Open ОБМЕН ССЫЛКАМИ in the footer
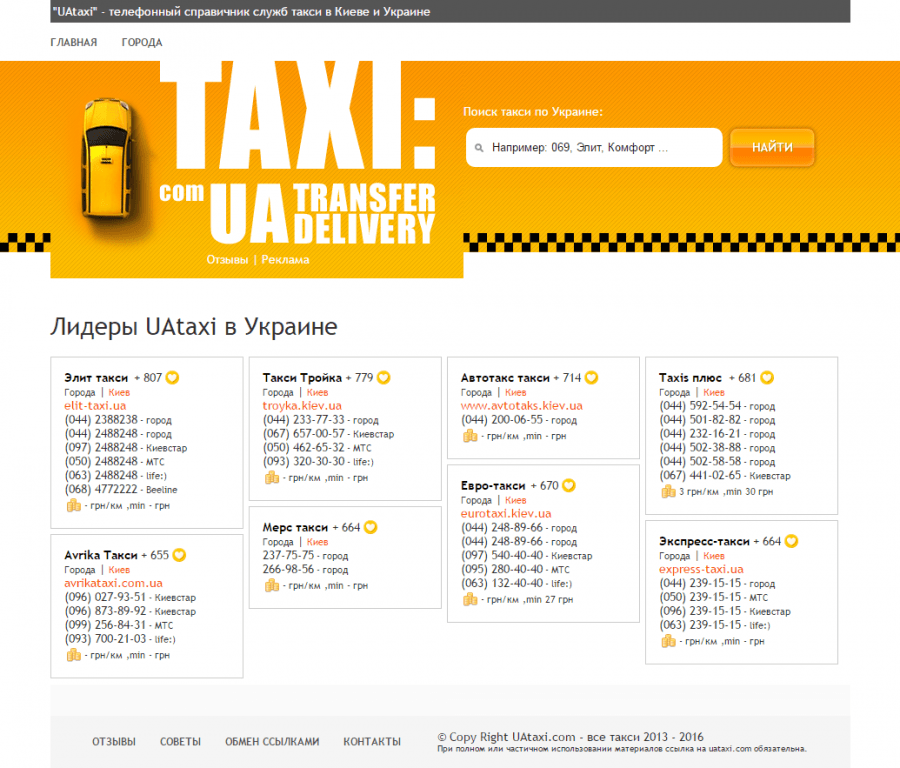Screen dimensions: 900x768 [272, 742]
